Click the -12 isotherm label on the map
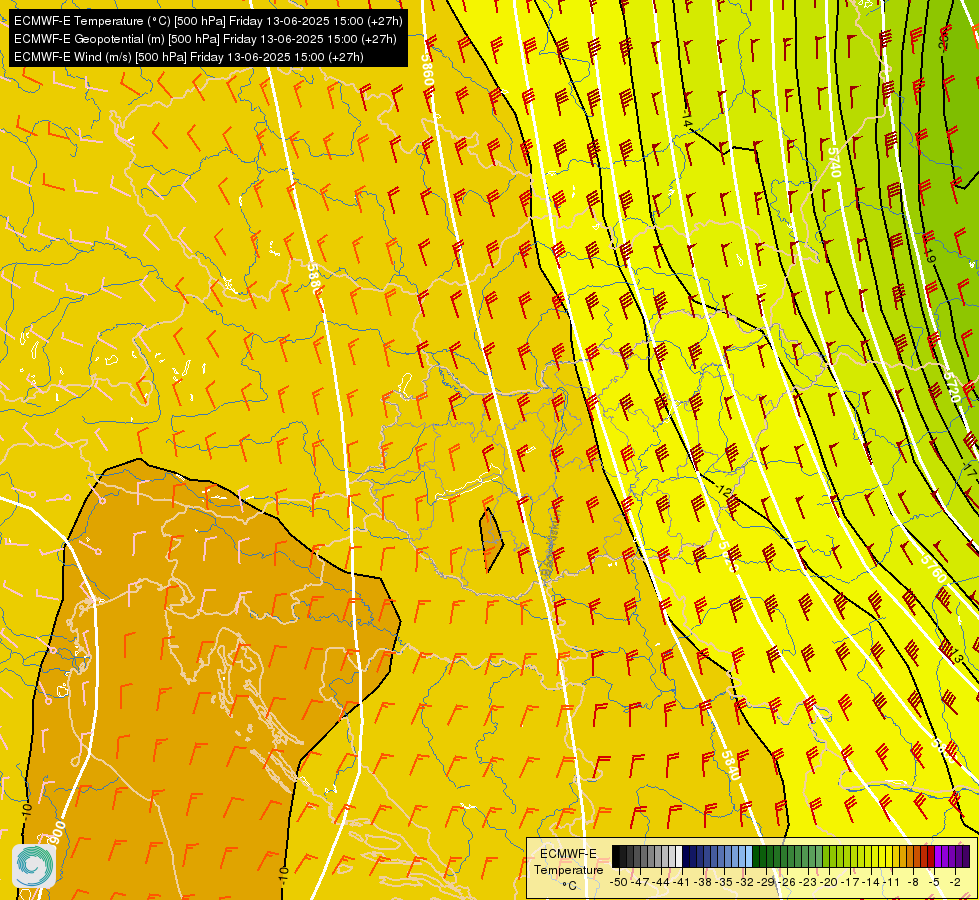This screenshot has width=979, height=900. (724, 492)
